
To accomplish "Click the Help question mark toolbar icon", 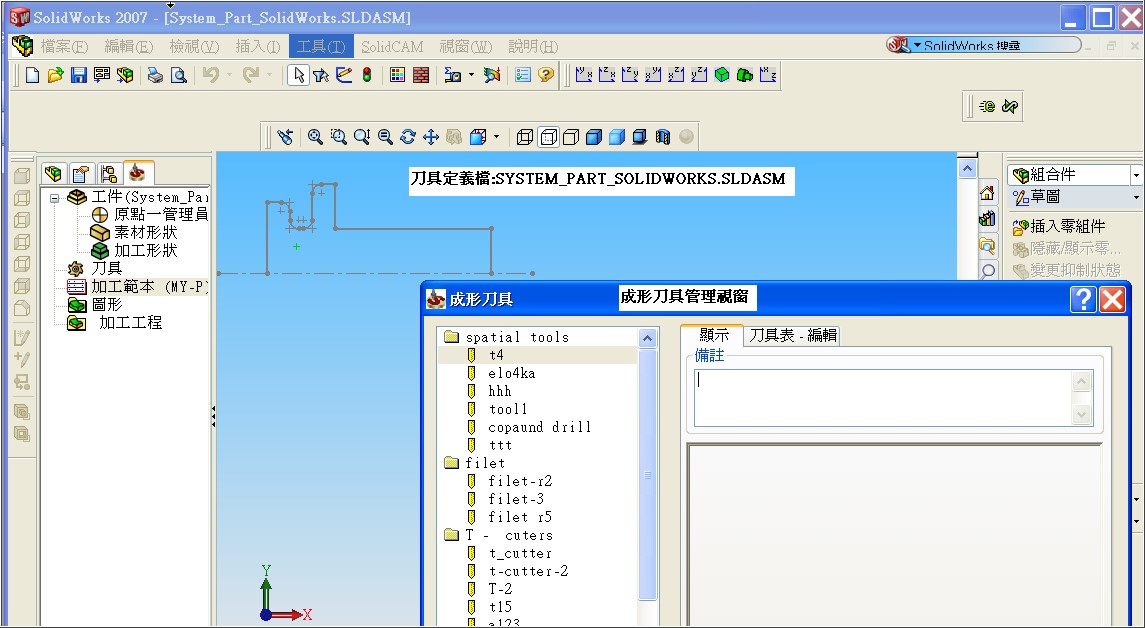I will (546, 75).
